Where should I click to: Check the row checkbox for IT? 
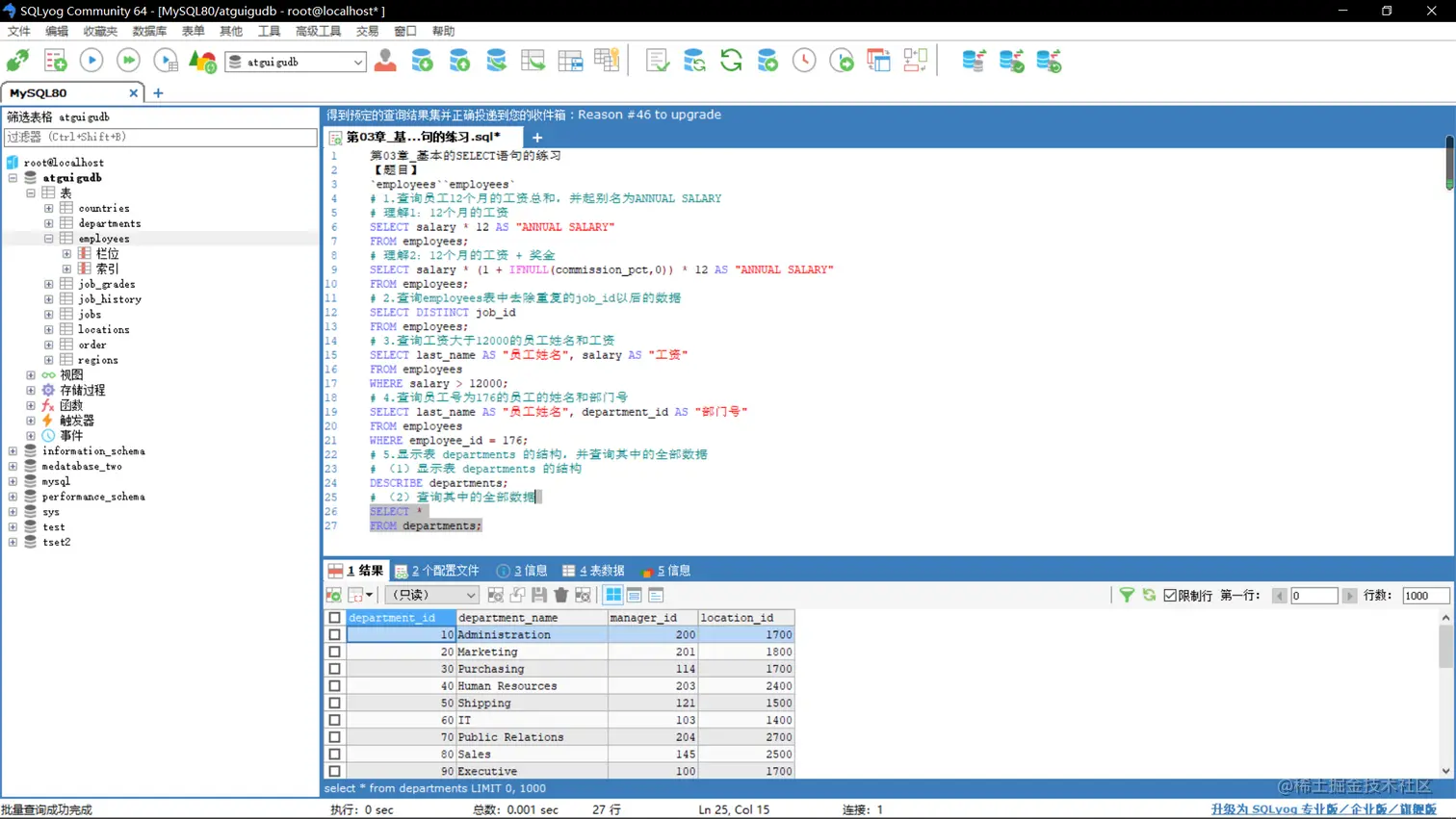coord(334,720)
